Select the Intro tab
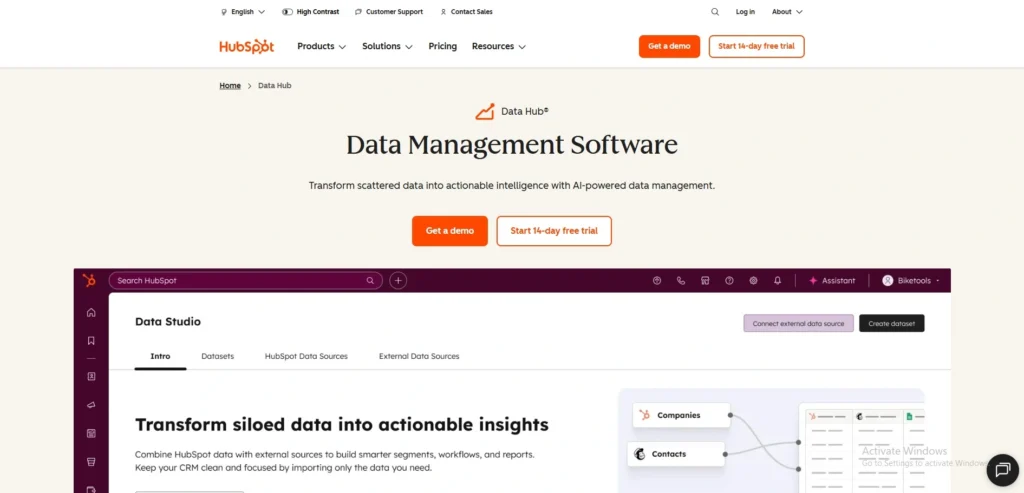The width and height of the screenshot is (1024, 493). click(160, 357)
